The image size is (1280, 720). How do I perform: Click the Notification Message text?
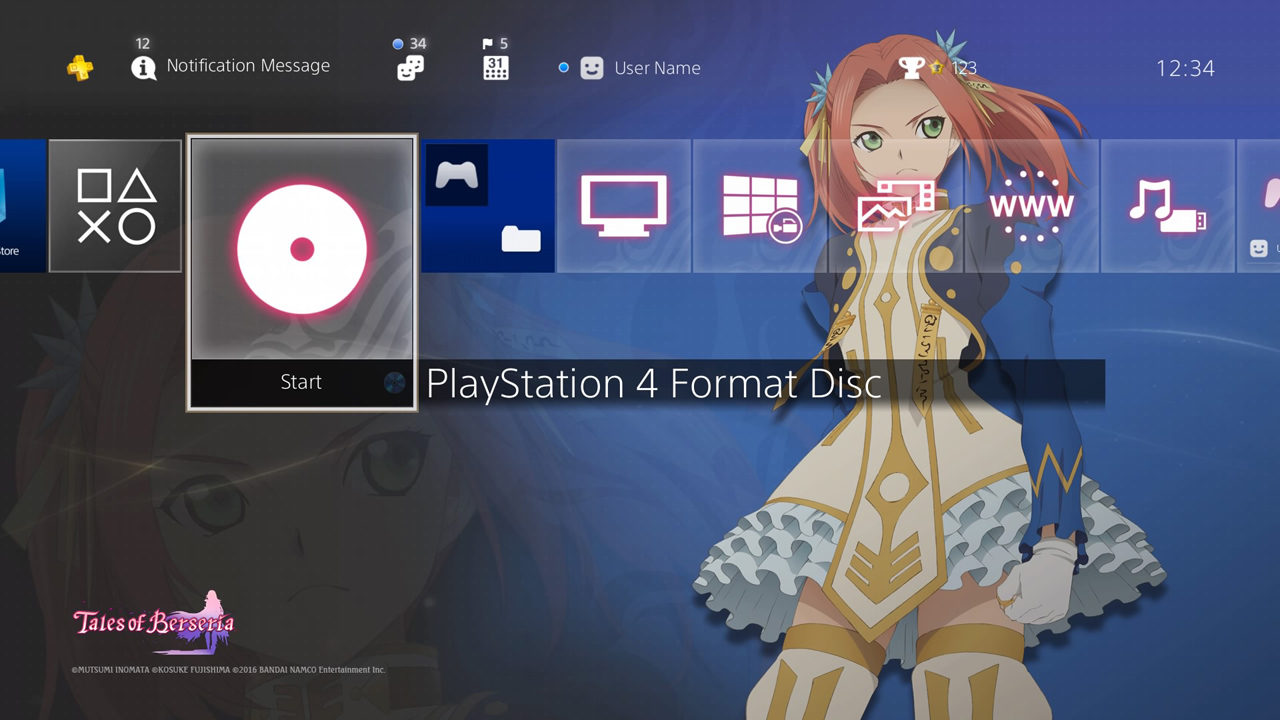tap(248, 66)
